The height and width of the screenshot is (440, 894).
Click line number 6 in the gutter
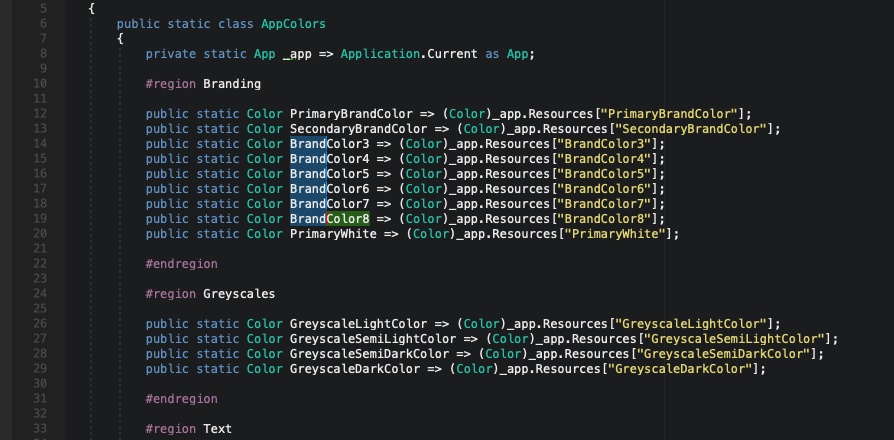tap(44, 24)
